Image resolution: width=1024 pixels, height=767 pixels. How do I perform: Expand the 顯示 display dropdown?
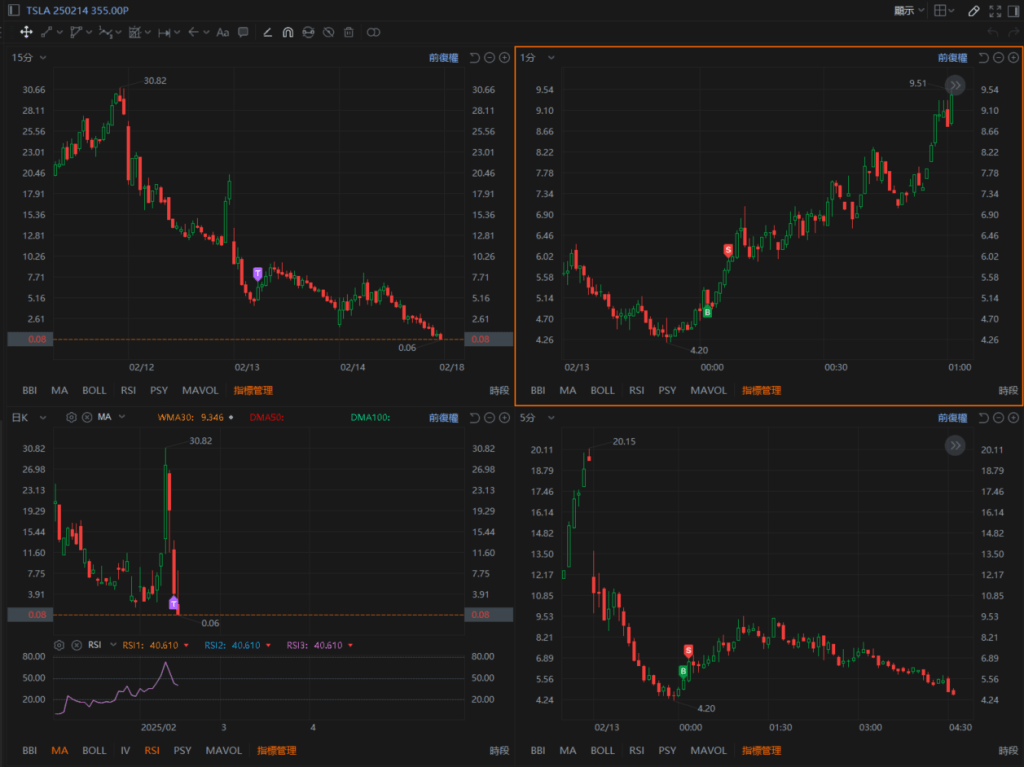tap(910, 11)
